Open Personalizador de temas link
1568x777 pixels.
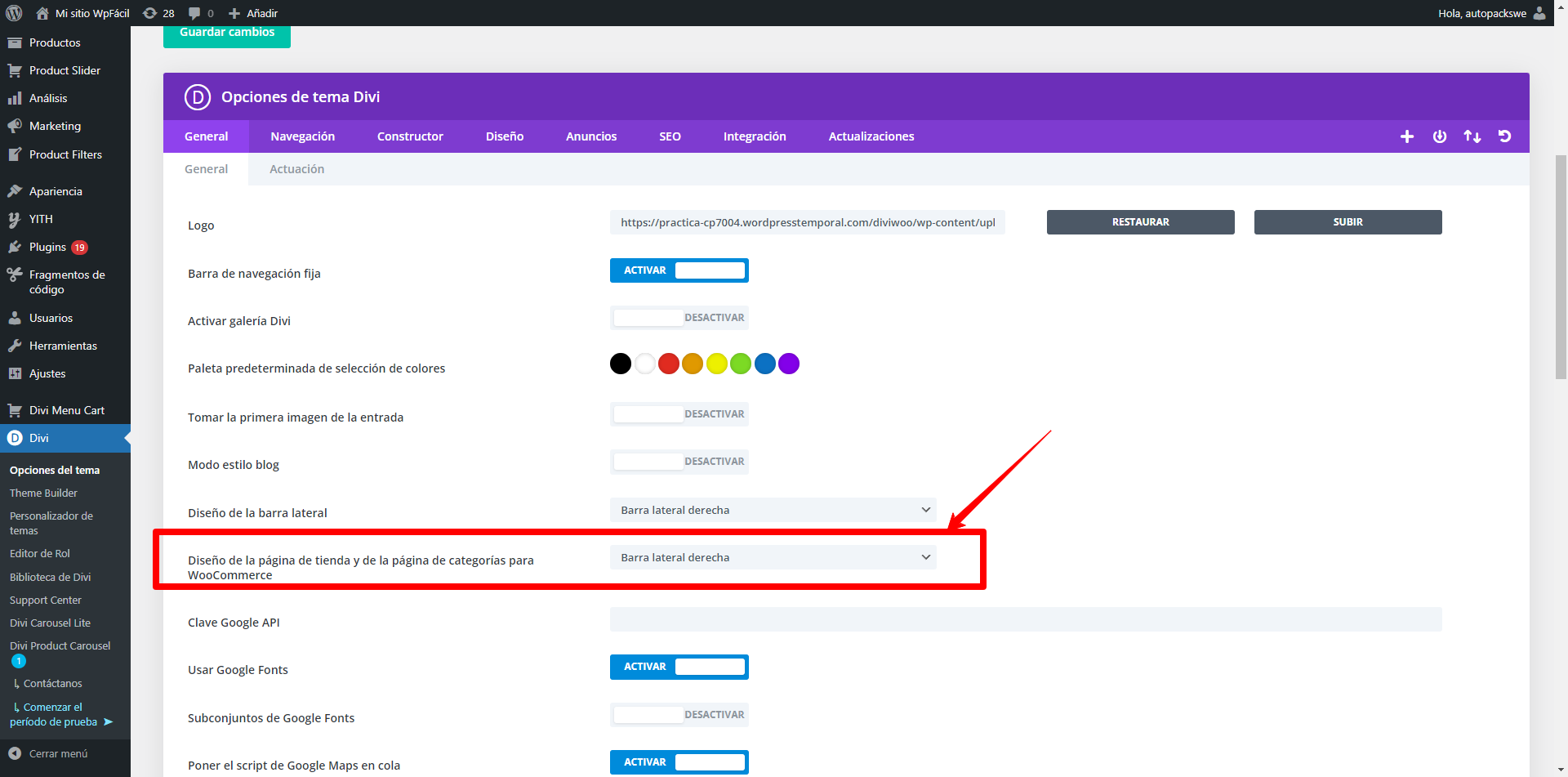pyautogui.click(x=51, y=523)
